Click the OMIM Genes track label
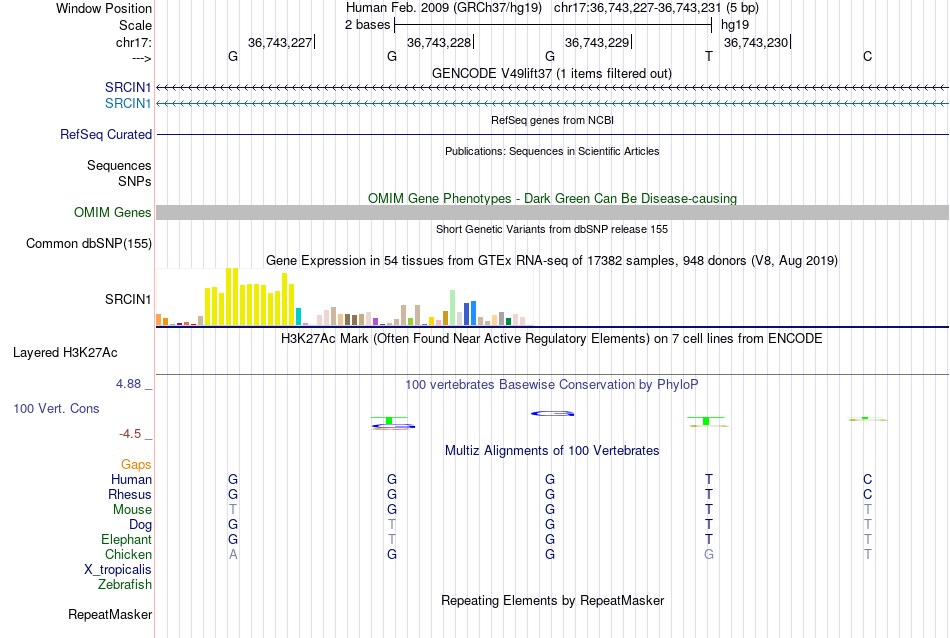Viewport: 950px width, 638px height. pyautogui.click(x=112, y=213)
